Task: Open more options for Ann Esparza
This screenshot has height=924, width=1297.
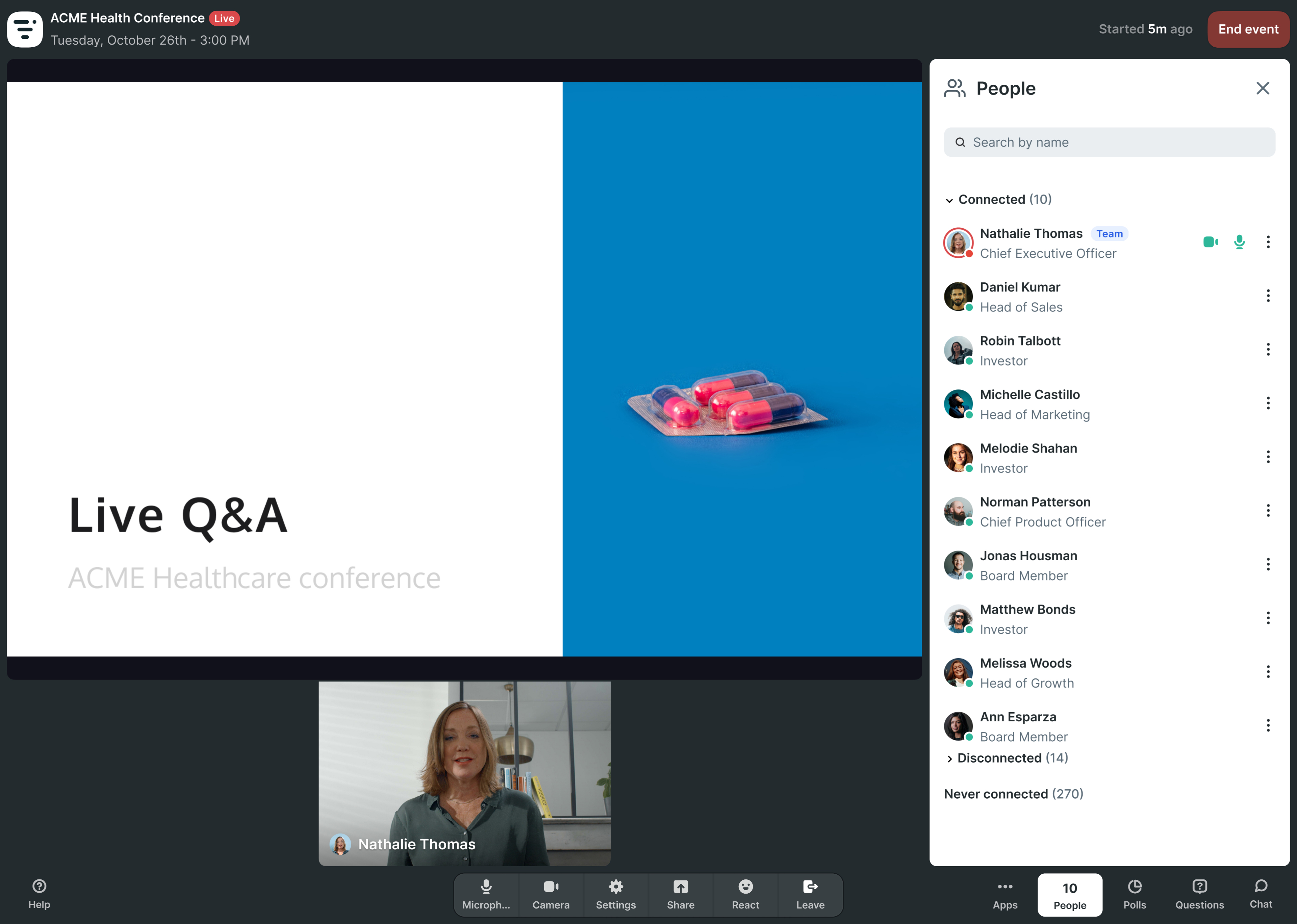Action: point(1268,725)
